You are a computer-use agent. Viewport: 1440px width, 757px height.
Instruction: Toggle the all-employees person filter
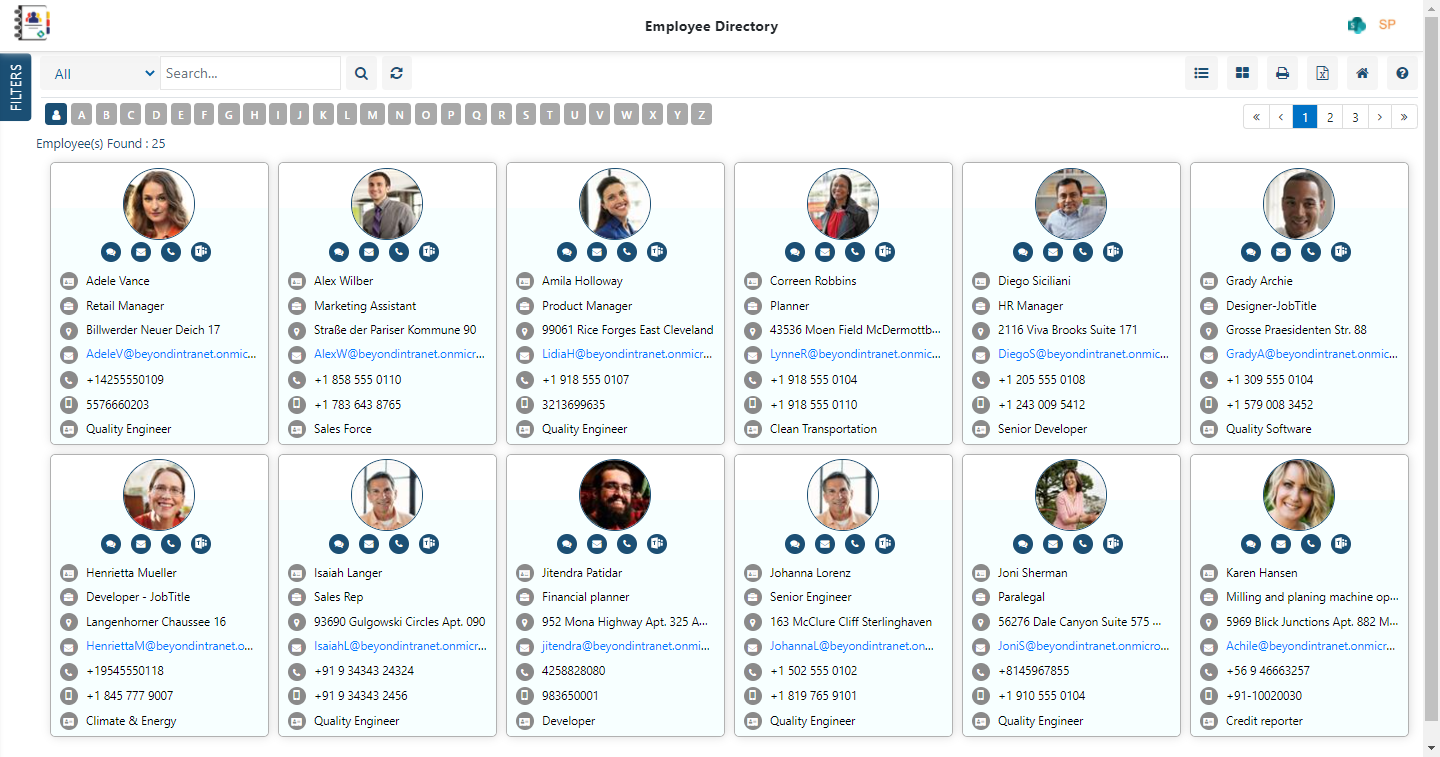(56, 114)
